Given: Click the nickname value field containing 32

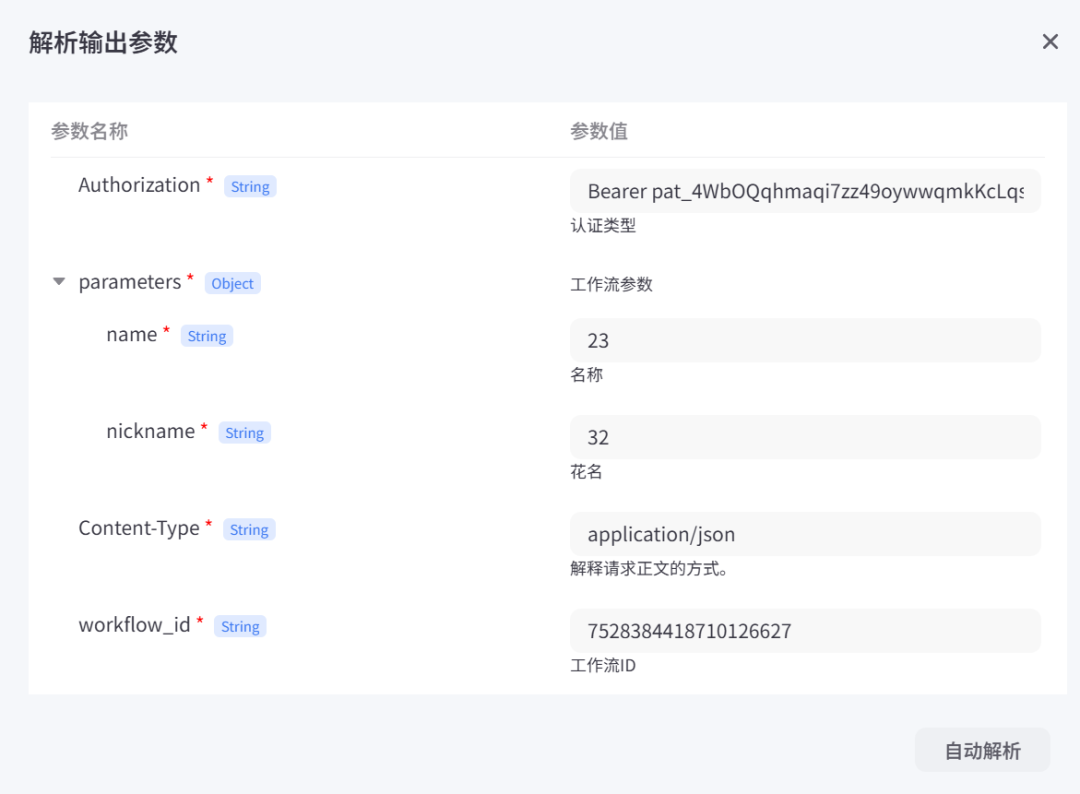Looking at the screenshot, I should (805, 437).
